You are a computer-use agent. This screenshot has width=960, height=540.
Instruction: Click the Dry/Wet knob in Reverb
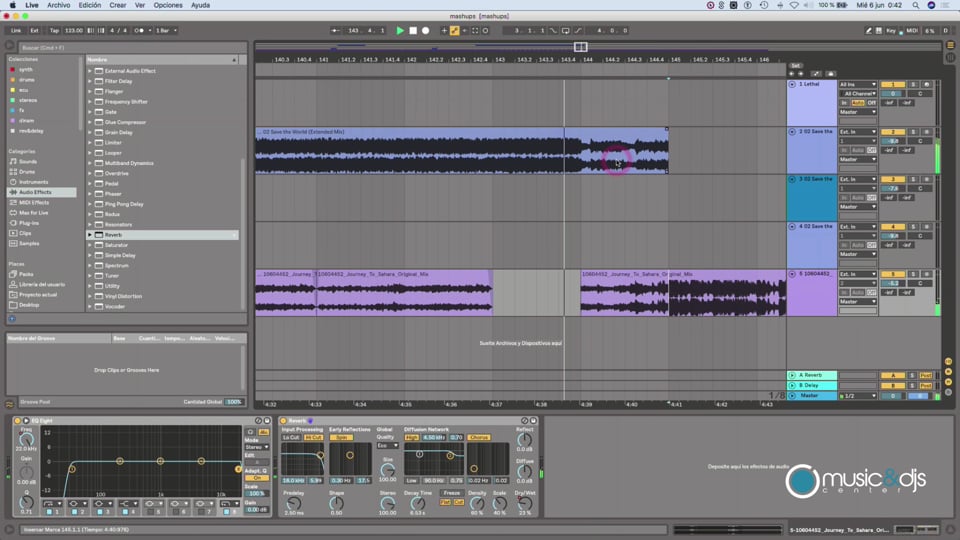point(525,503)
